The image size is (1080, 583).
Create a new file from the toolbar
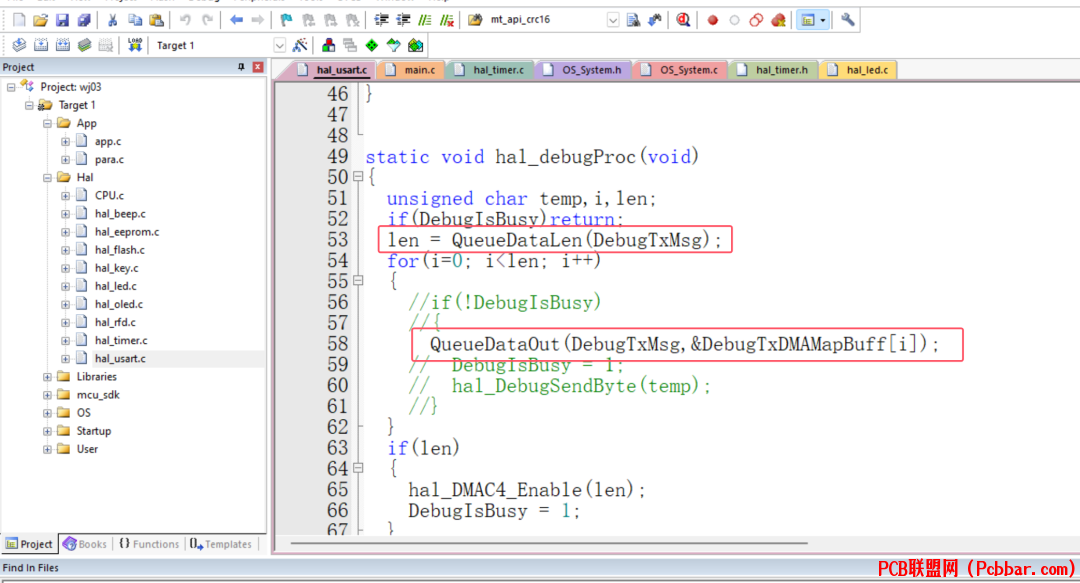point(19,20)
